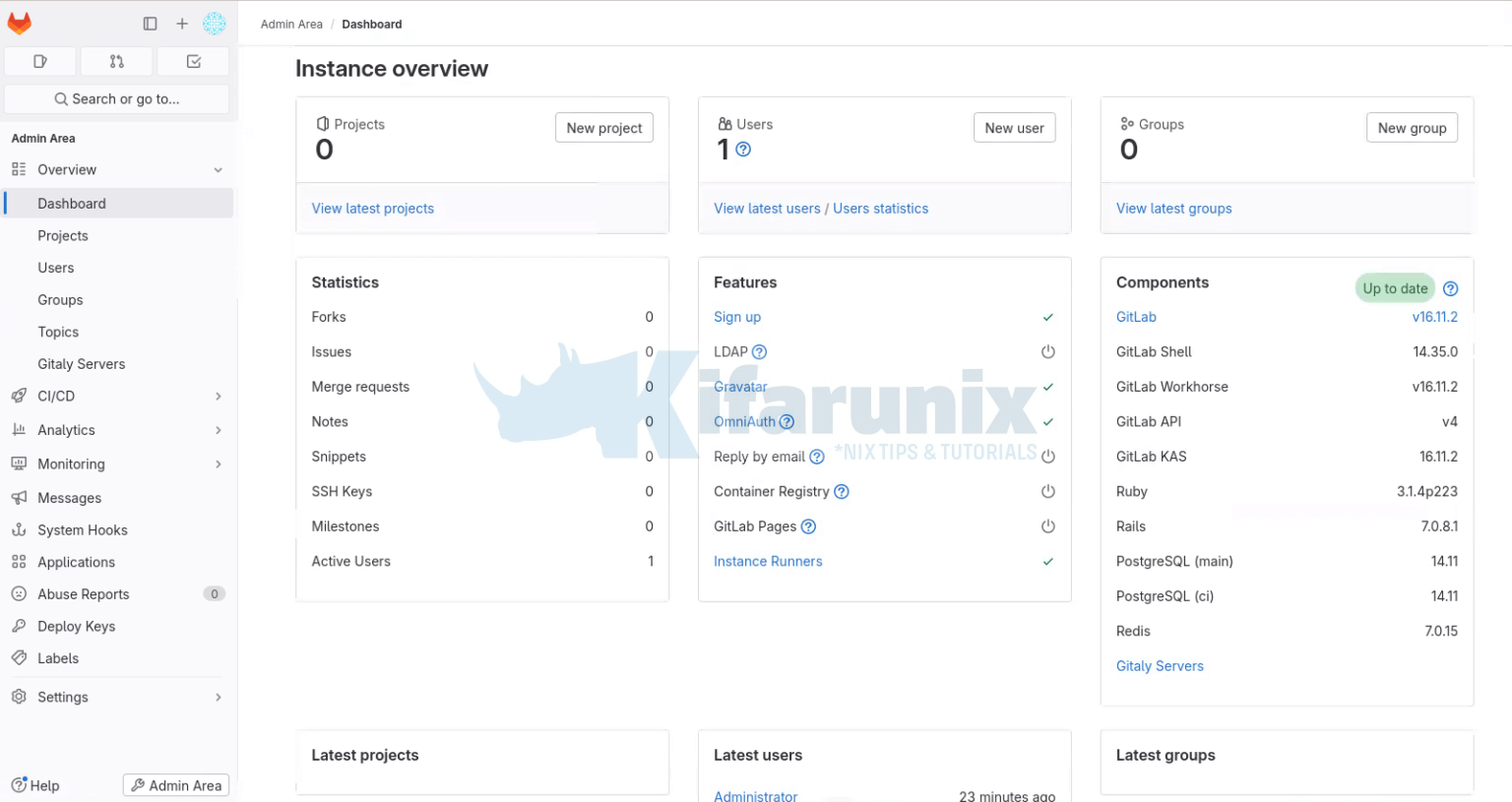Open the merge requests shortcut icon

click(x=117, y=61)
